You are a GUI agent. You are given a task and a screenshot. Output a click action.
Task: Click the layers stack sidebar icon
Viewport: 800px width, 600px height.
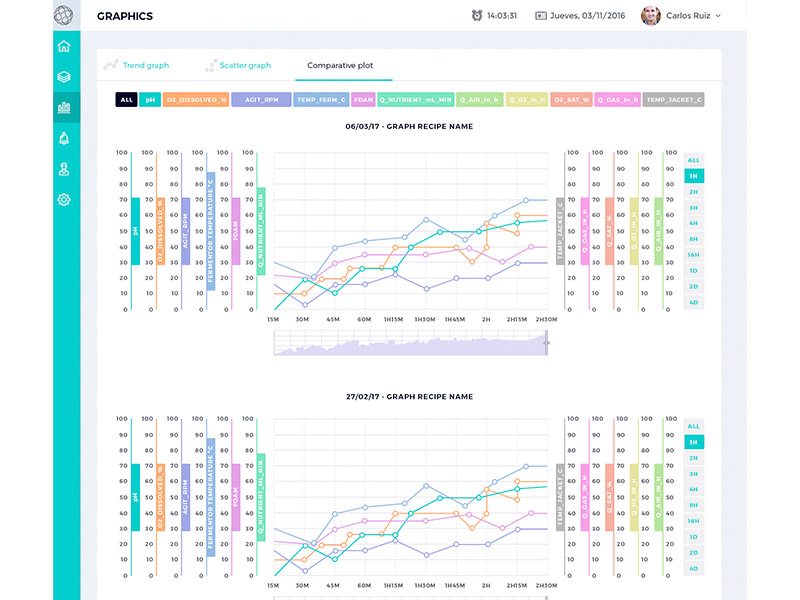pyautogui.click(x=64, y=77)
